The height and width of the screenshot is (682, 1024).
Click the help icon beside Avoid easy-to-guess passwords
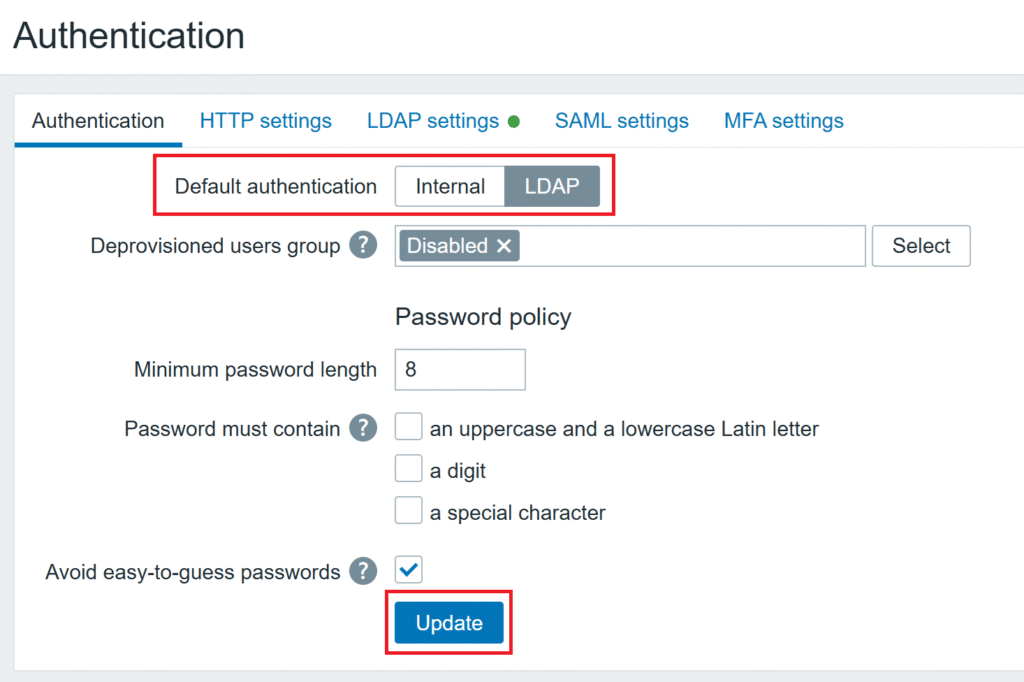(363, 571)
